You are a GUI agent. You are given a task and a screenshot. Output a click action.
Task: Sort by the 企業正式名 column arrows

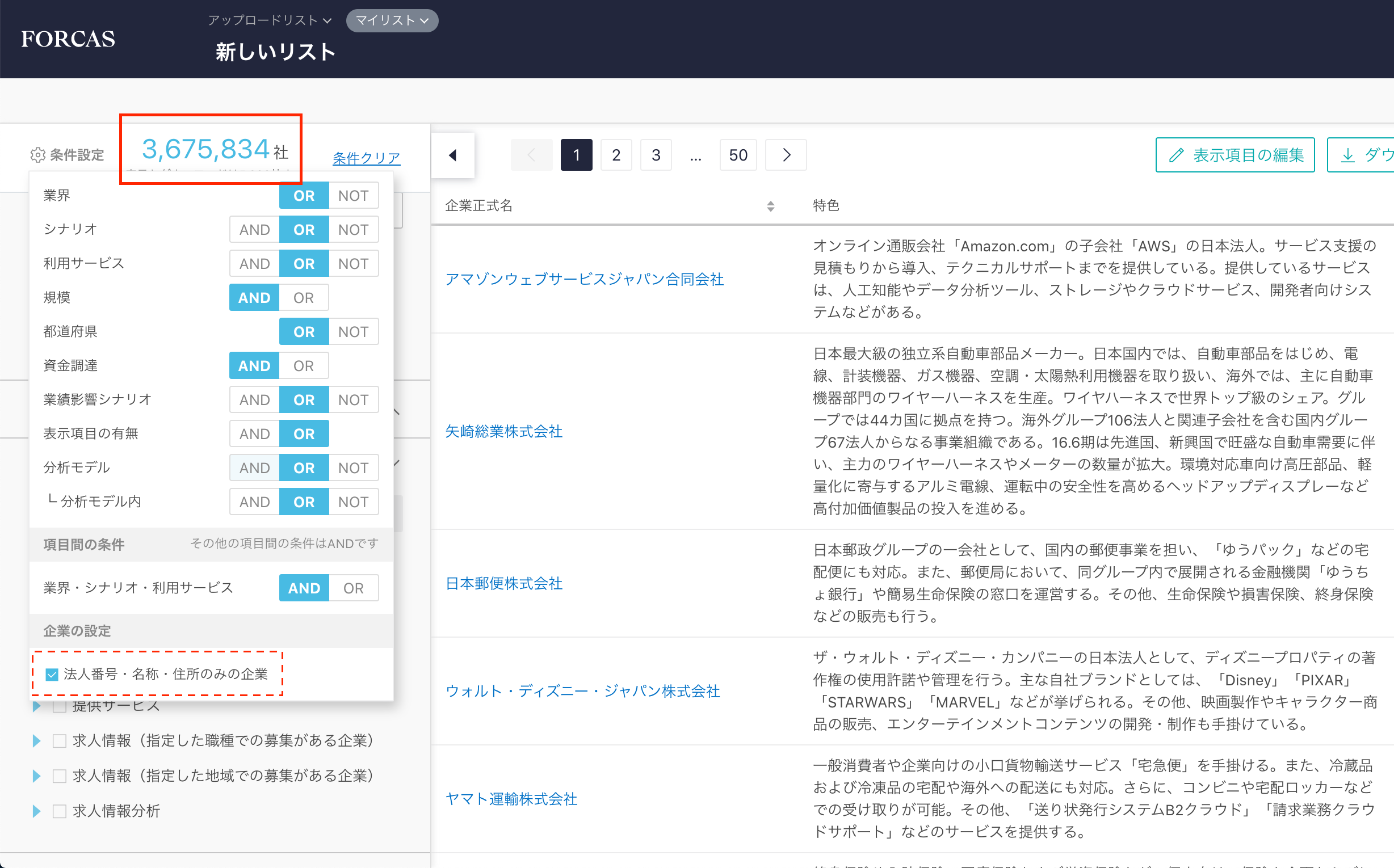[770, 206]
